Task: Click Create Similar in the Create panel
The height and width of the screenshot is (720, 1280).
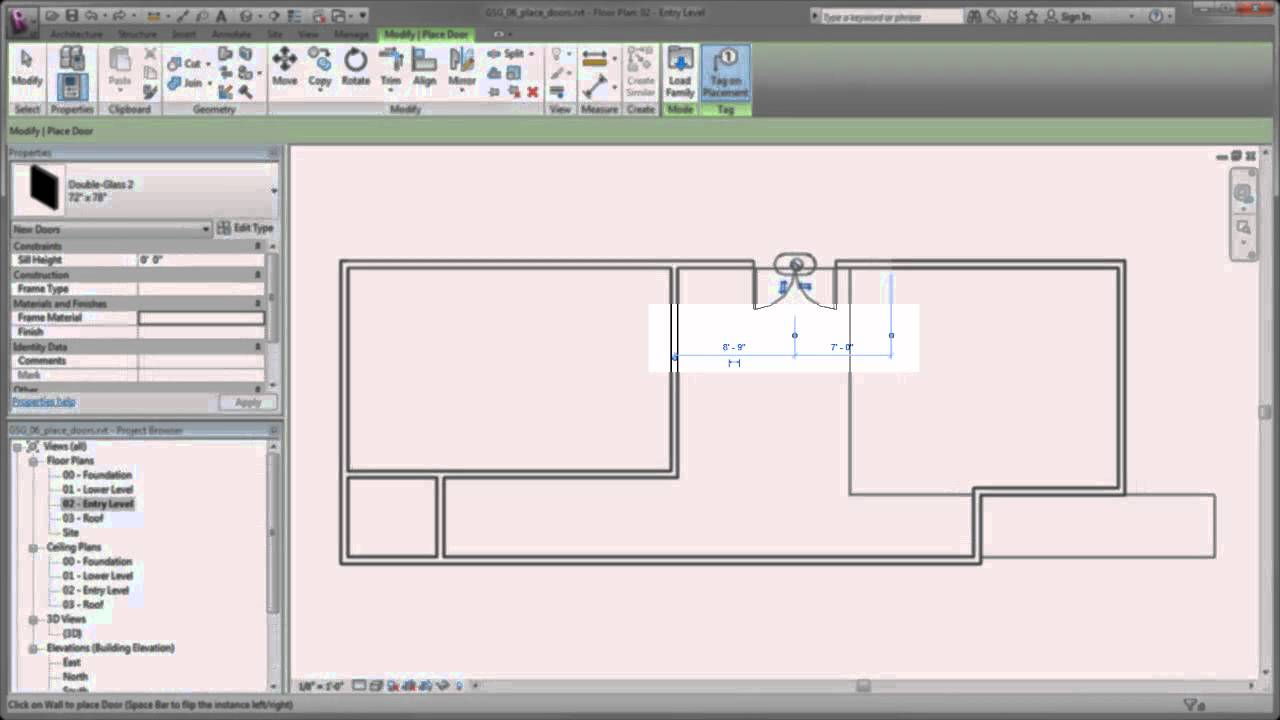Action: (640, 72)
